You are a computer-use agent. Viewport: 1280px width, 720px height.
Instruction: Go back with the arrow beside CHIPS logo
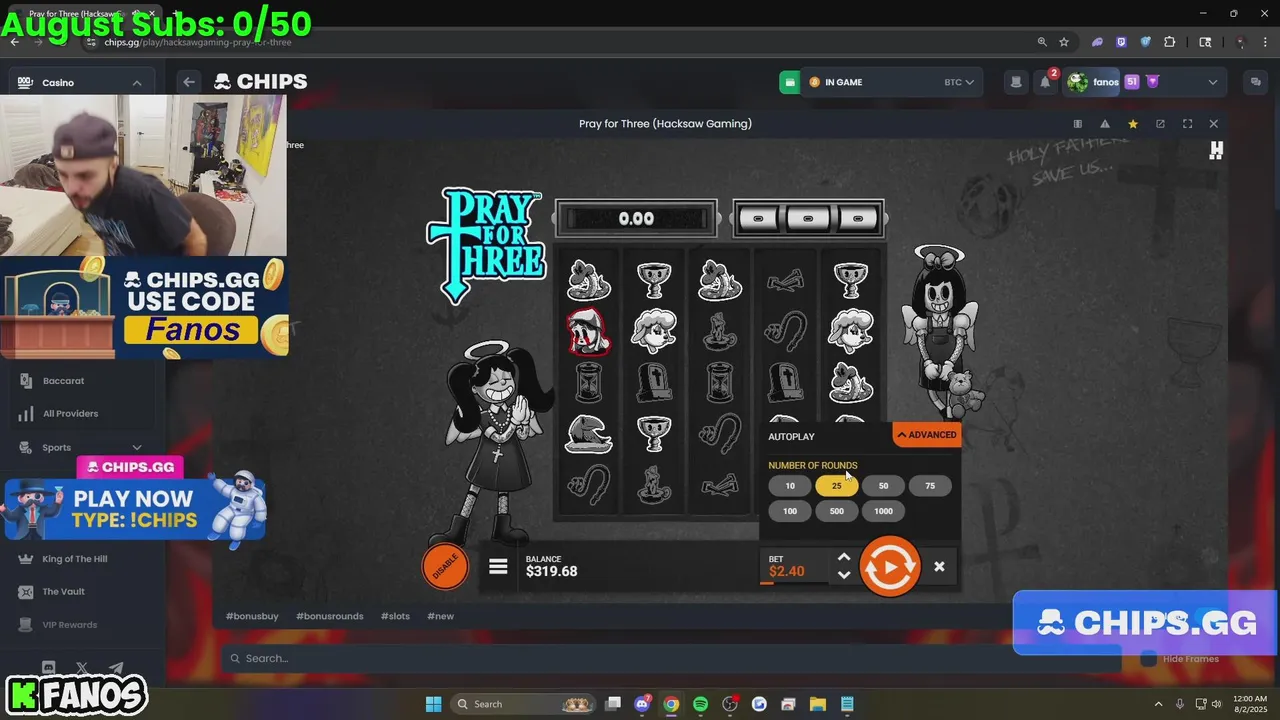click(189, 82)
